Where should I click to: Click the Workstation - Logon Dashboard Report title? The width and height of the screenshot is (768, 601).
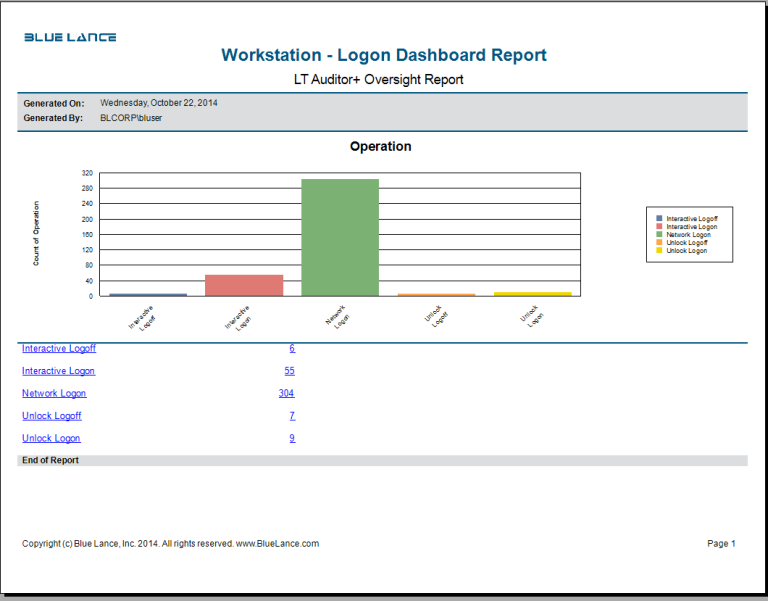coord(384,56)
